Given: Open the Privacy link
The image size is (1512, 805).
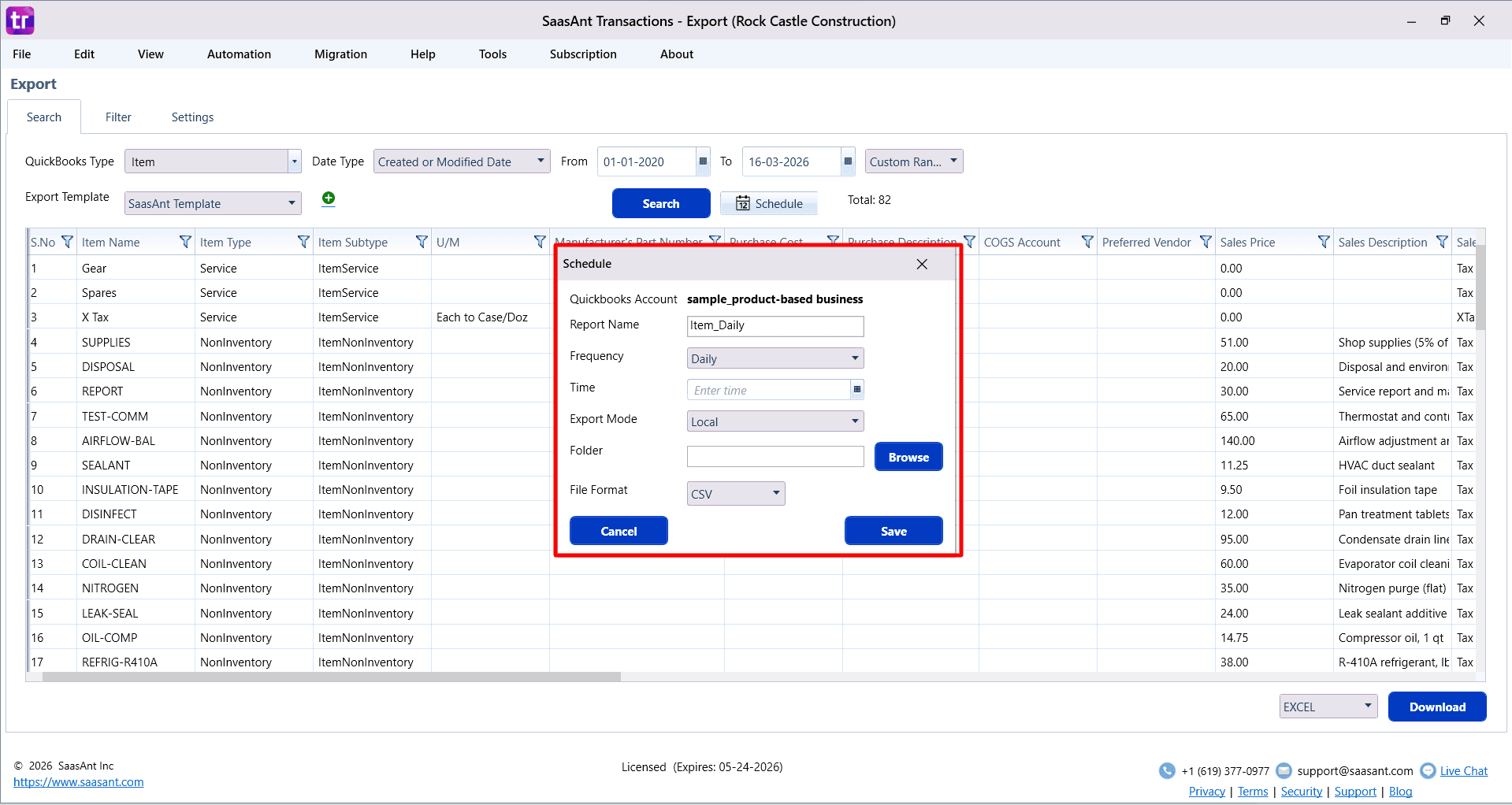Looking at the screenshot, I should click(x=1207, y=792).
